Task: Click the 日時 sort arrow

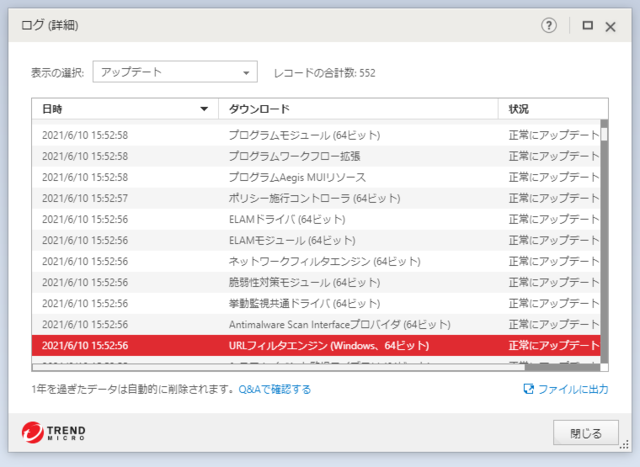Action: tap(204, 109)
